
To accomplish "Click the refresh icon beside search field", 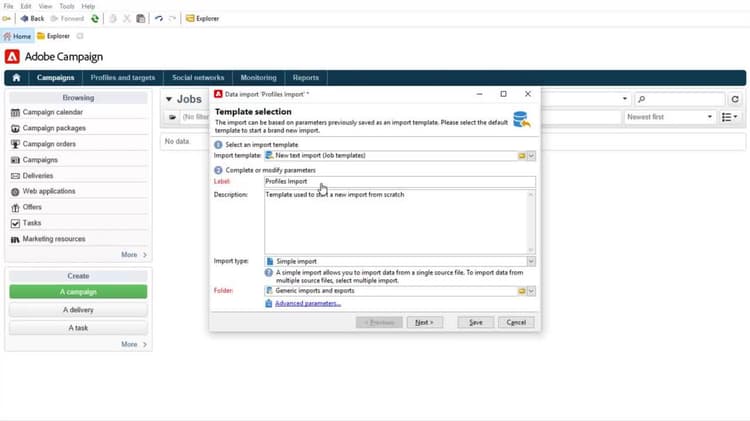I will point(735,99).
